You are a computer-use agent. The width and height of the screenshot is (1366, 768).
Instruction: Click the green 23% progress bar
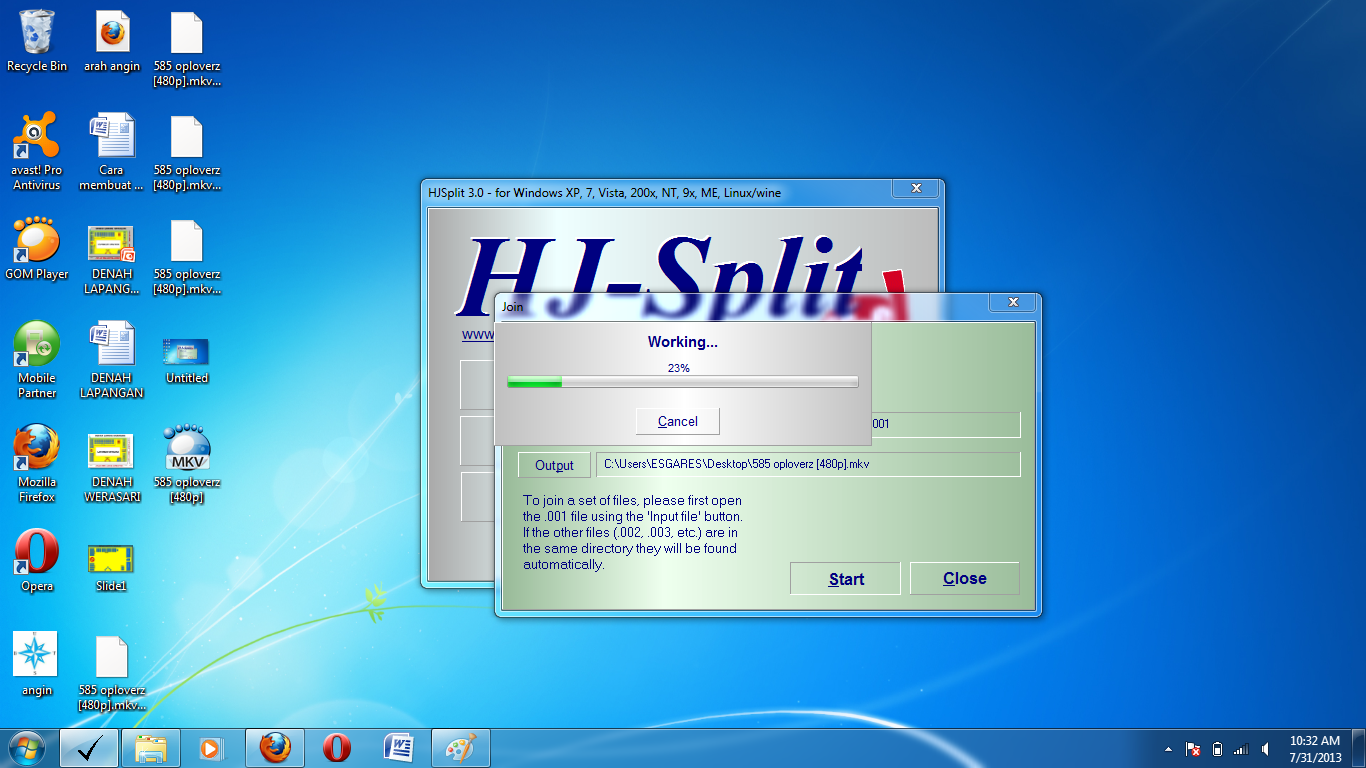click(x=682, y=382)
